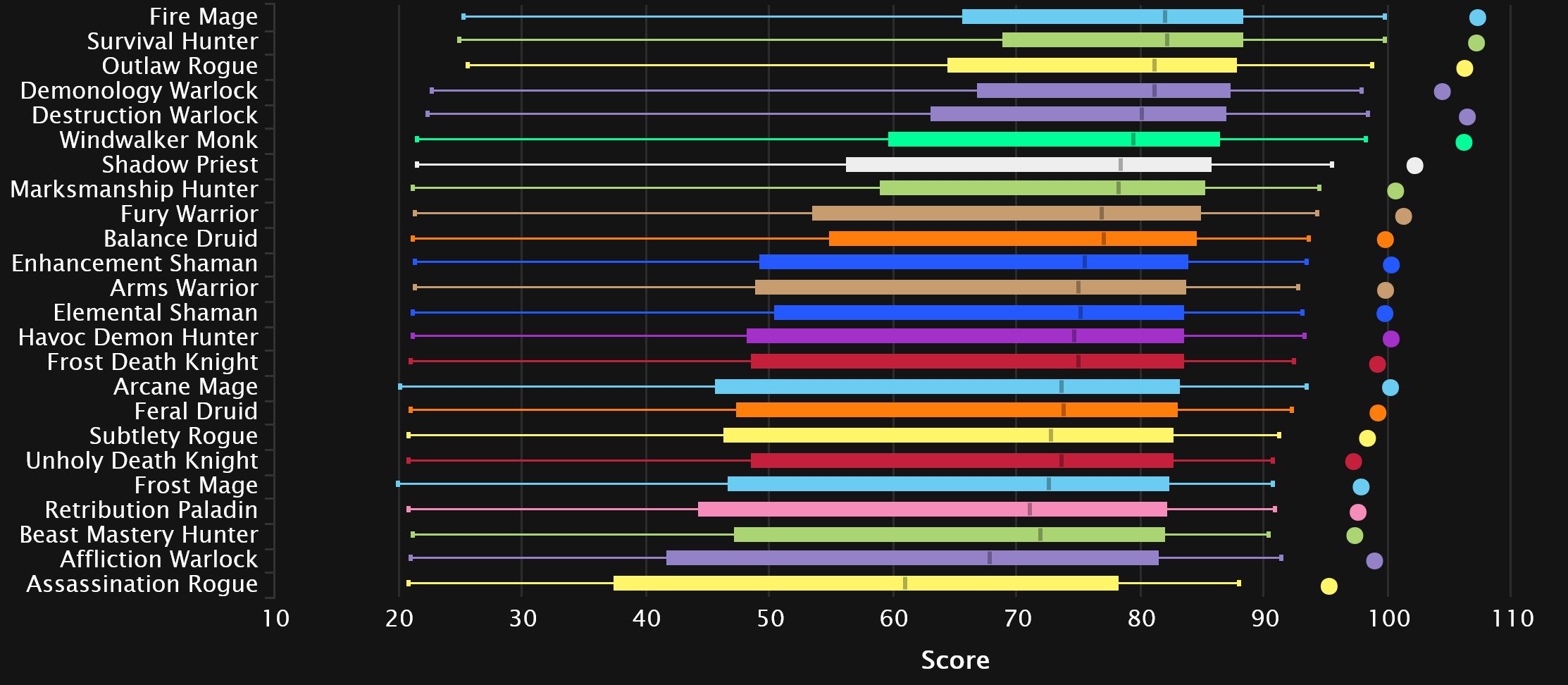Click the Destruction Warlock label
The height and width of the screenshot is (685, 1568).
pos(145,116)
